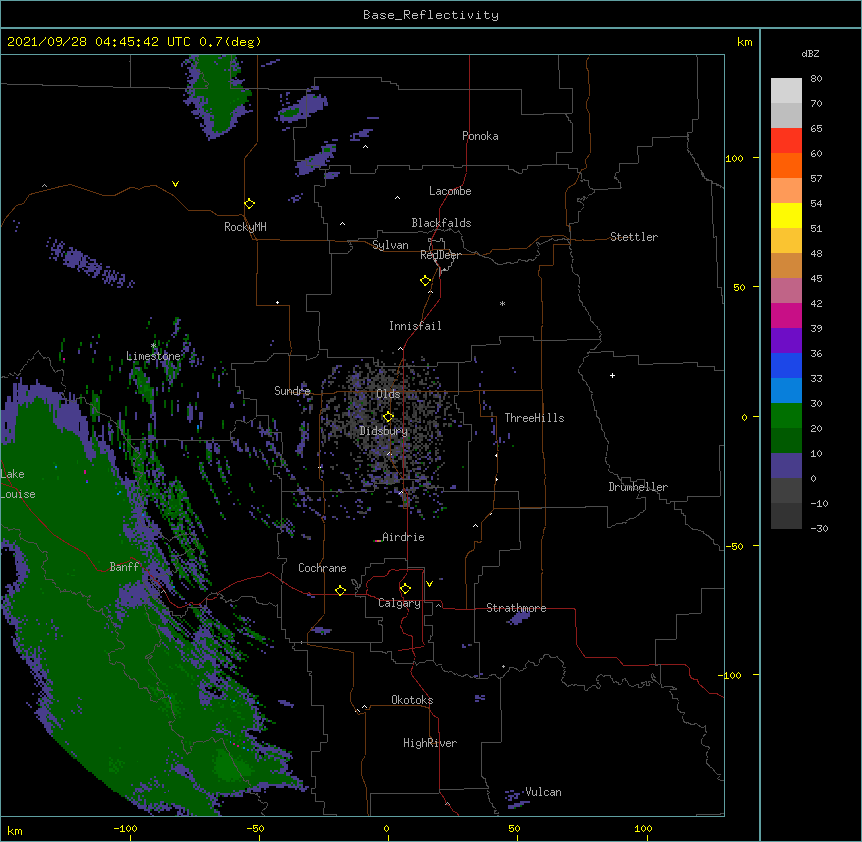Click the magenta 42 dBZ legend swatch
The height and width of the screenshot is (842, 862).
786,315
